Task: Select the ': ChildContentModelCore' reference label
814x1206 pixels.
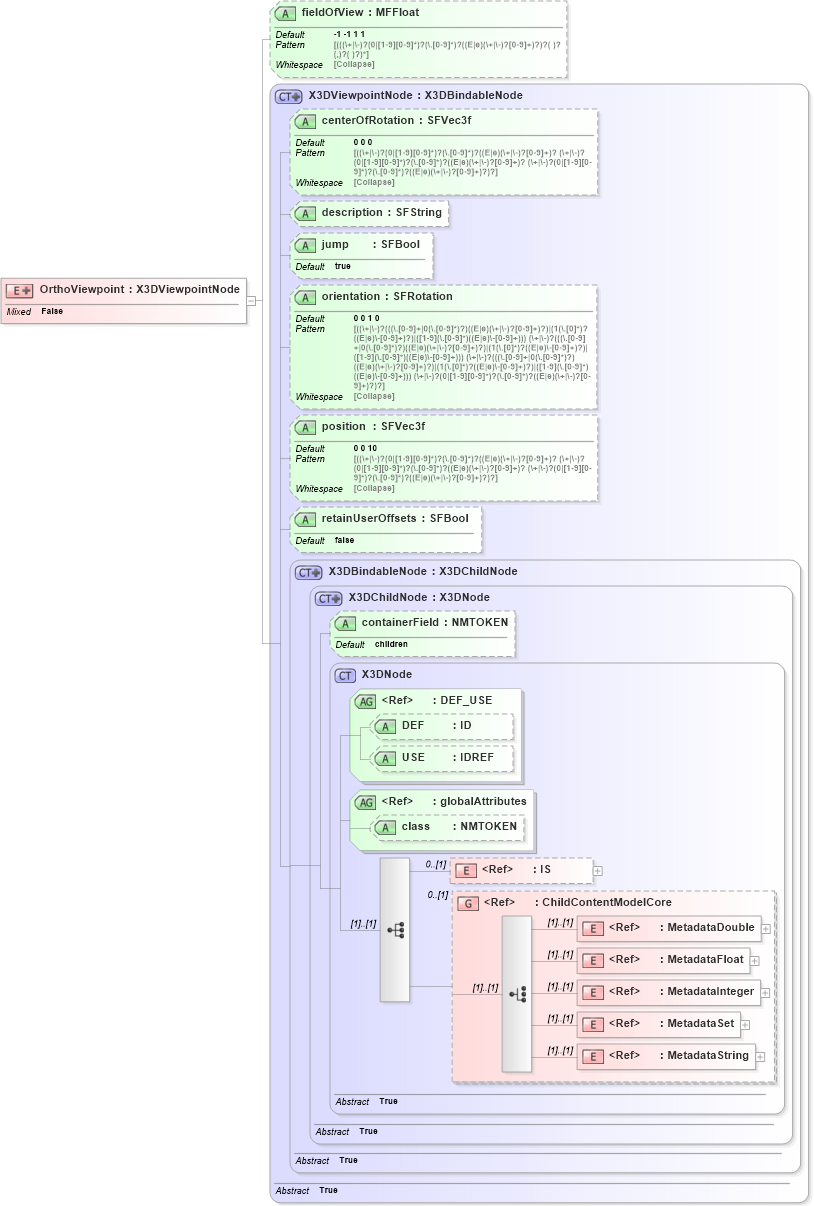Action: click(x=604, y=903)
